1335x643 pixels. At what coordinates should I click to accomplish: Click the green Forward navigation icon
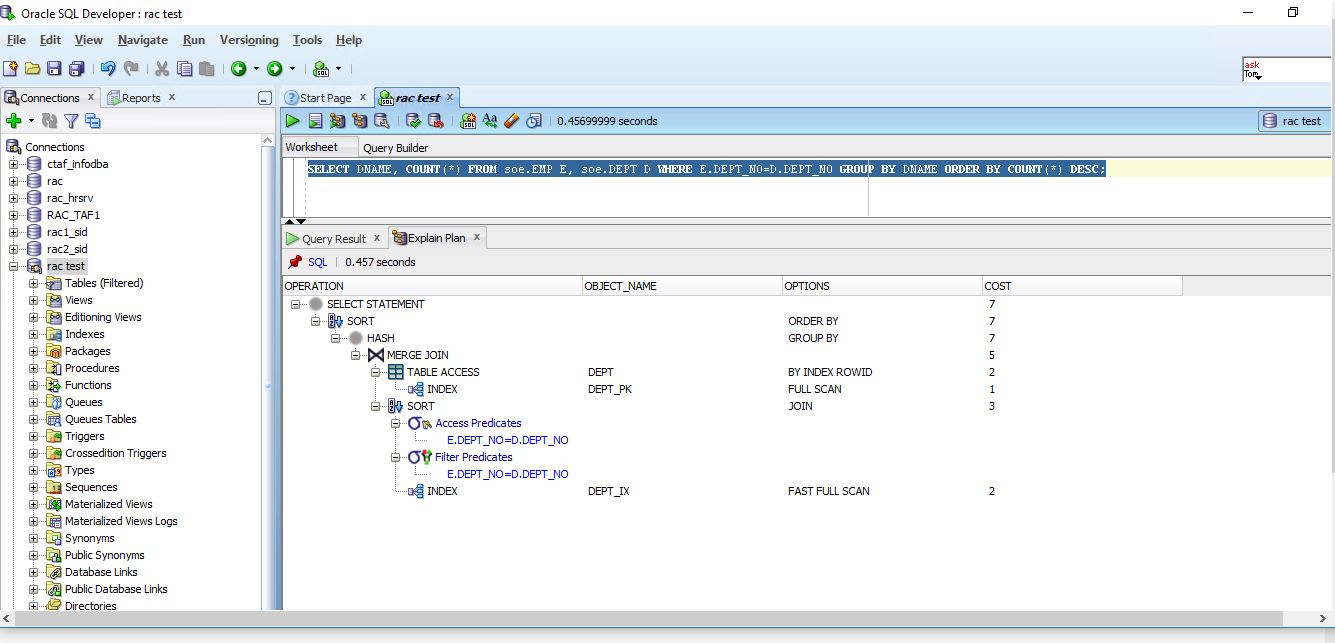point(274,69)
